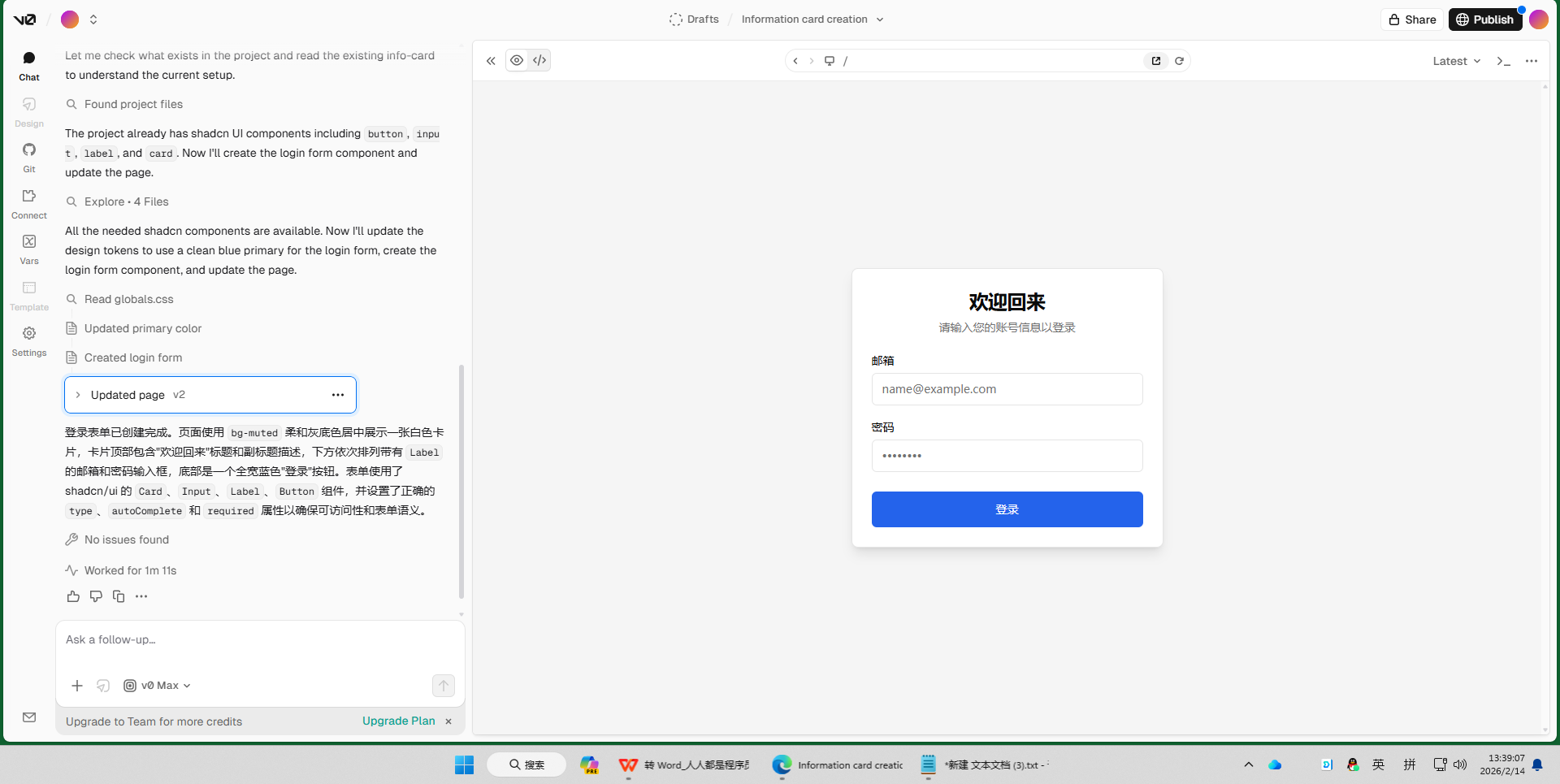
Task: Open the Template panel
Action: [x=28, y=294]
